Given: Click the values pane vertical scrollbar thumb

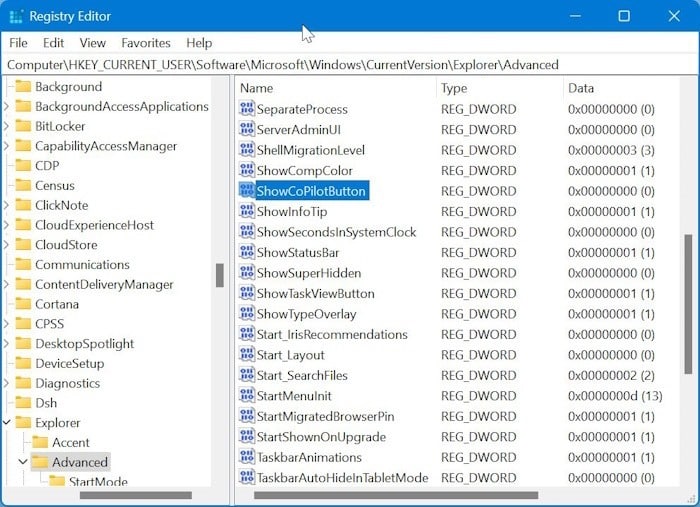Looking at the screenshot, I should pos(688,304).
